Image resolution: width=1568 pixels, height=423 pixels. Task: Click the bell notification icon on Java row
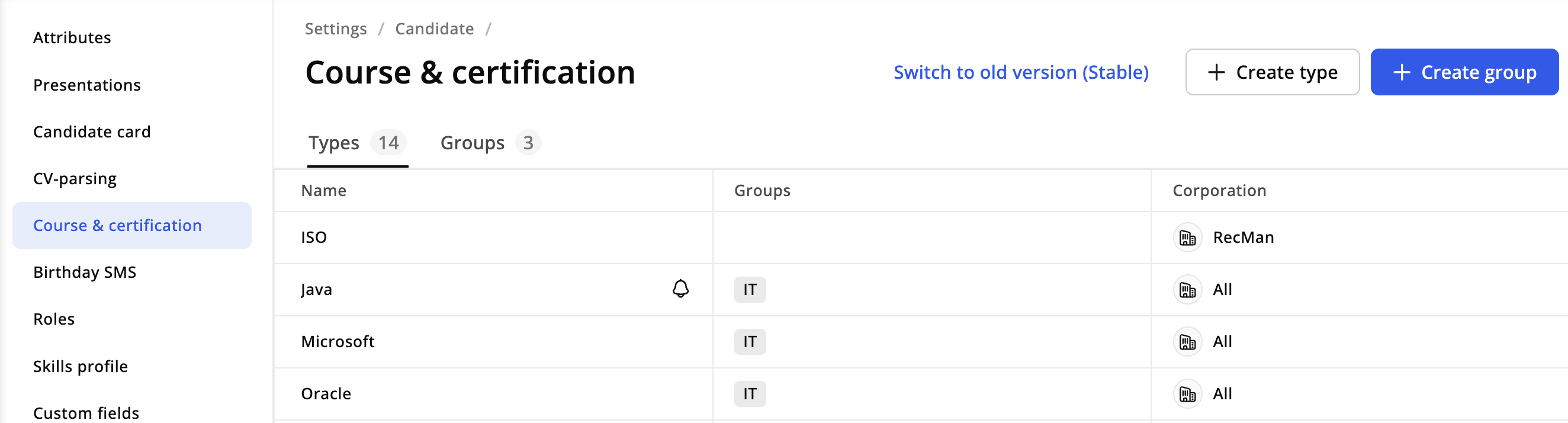point(680,289)
